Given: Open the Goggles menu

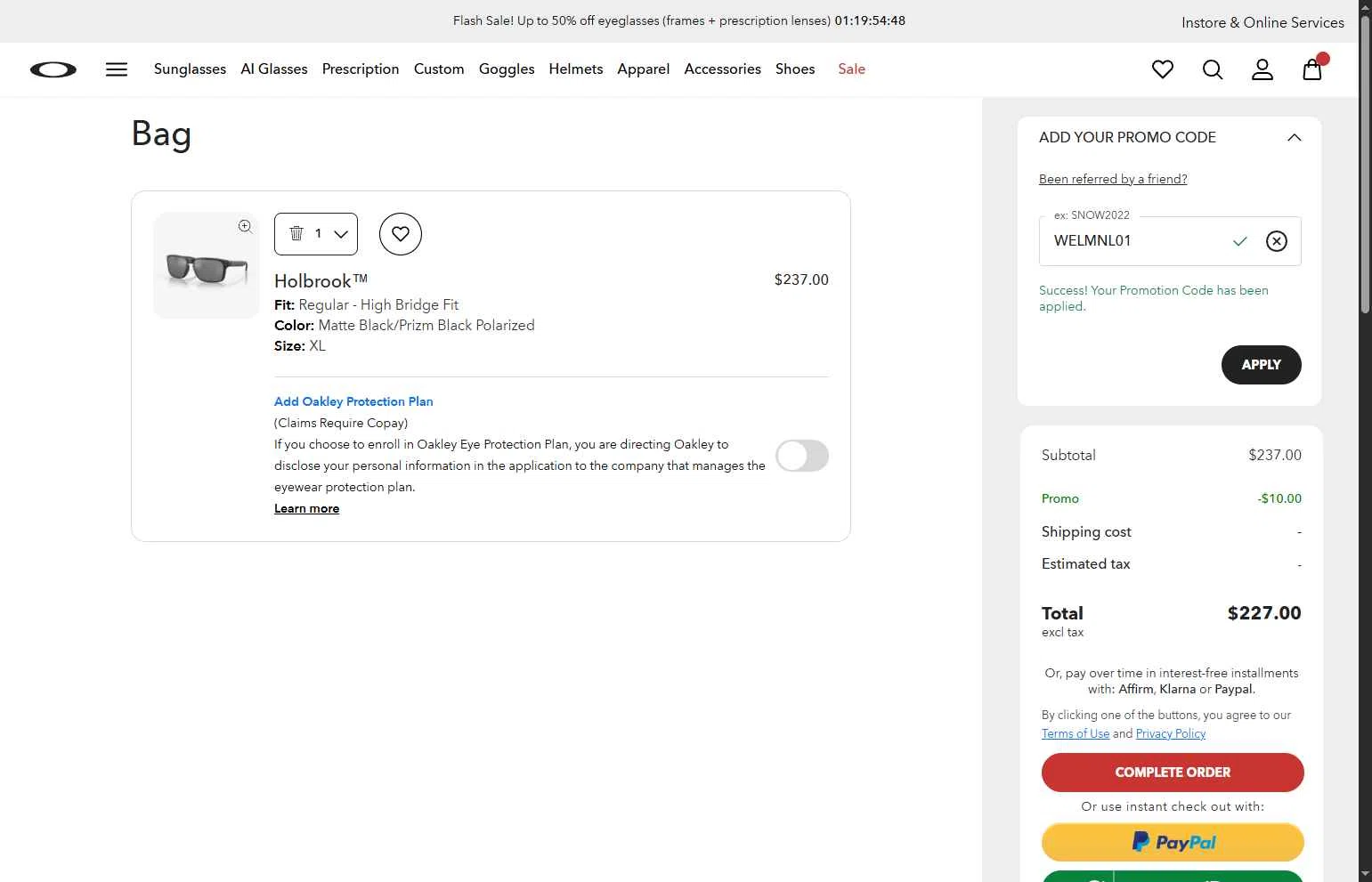Looking at the screenshot, I should click(507, 69).
